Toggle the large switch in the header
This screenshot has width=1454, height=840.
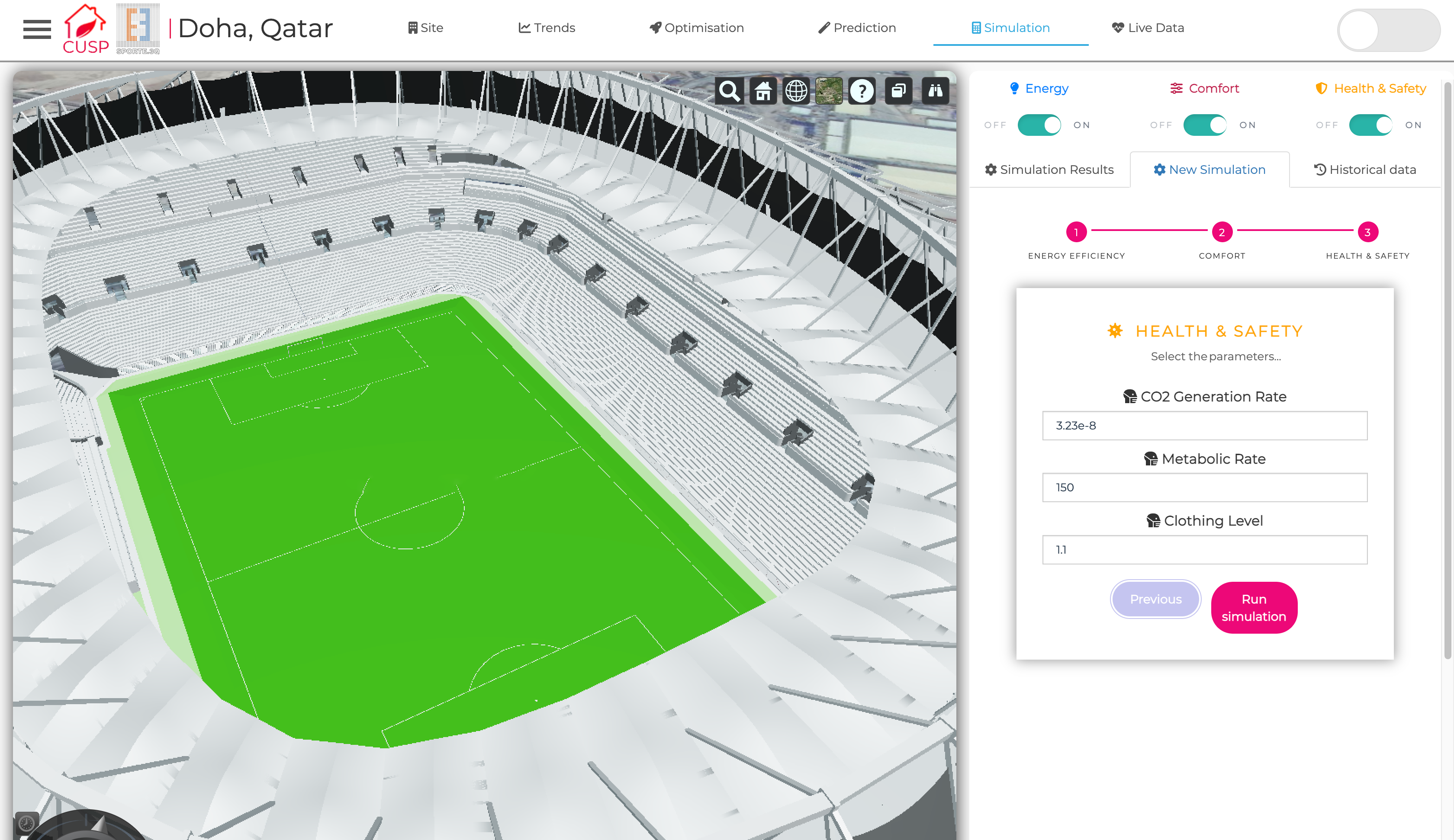pos(1388,30)
